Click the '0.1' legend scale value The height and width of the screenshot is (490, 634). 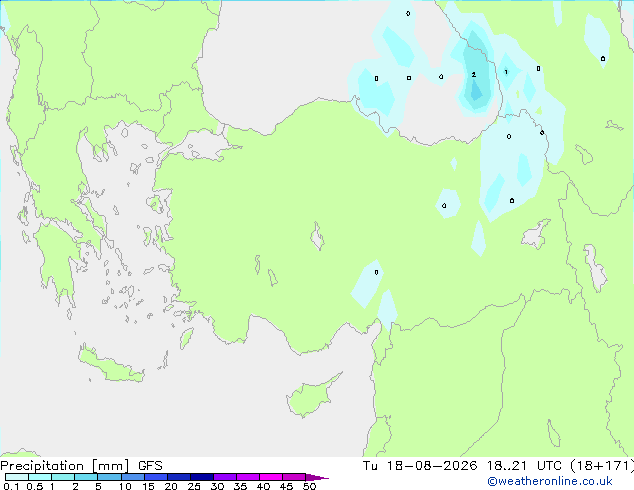(11, 486)
